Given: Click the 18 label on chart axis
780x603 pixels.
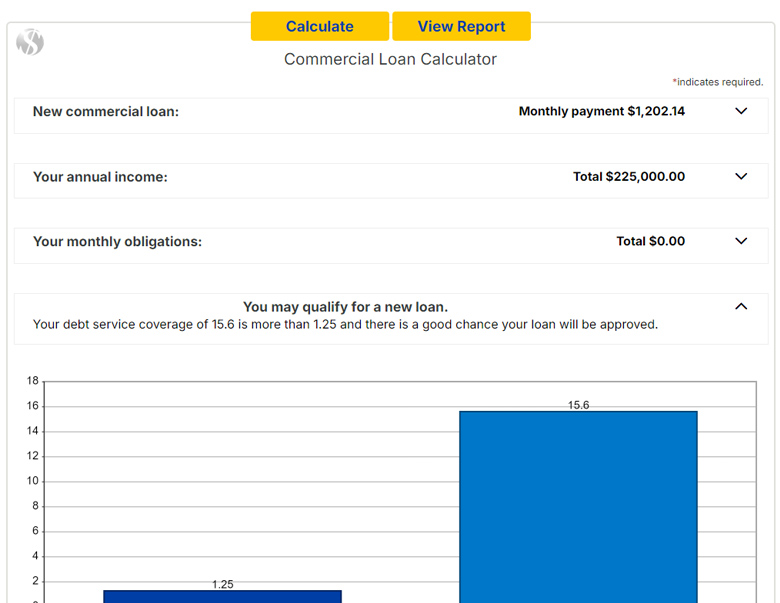Looking at the screenshot, I should click(x=32, y=381).
